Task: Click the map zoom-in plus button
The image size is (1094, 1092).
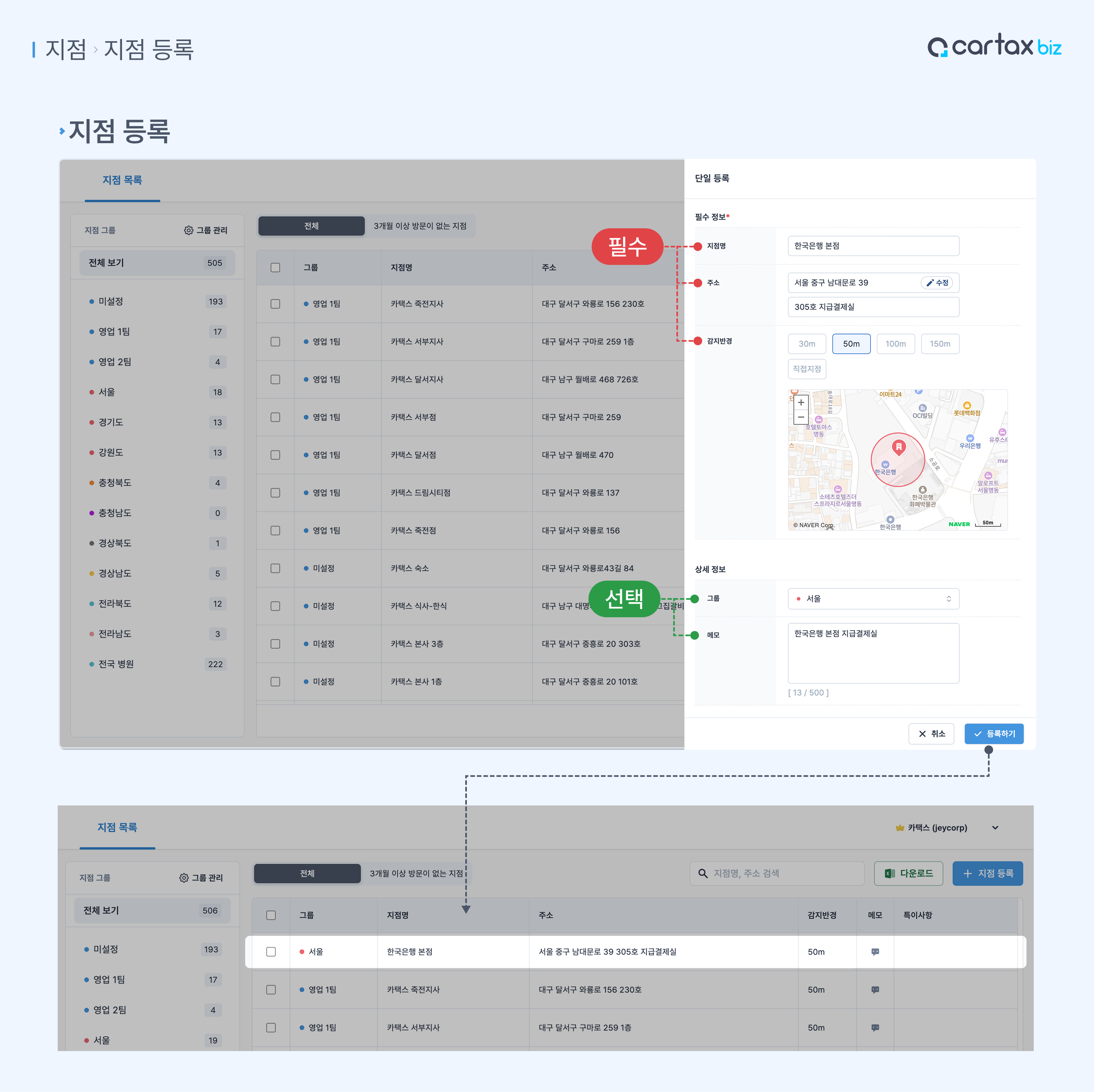Action: (801, 403)
